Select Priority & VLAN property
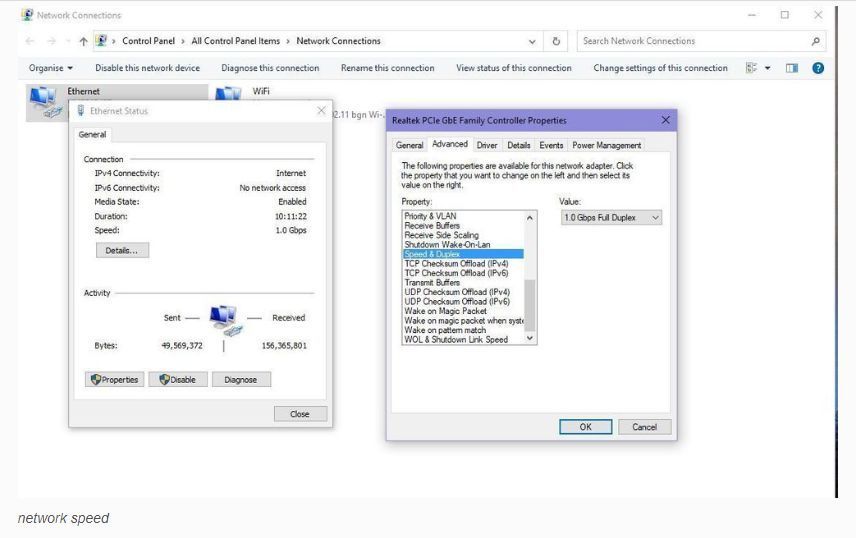The image size is (856, 538). click(x=463, y=216)
